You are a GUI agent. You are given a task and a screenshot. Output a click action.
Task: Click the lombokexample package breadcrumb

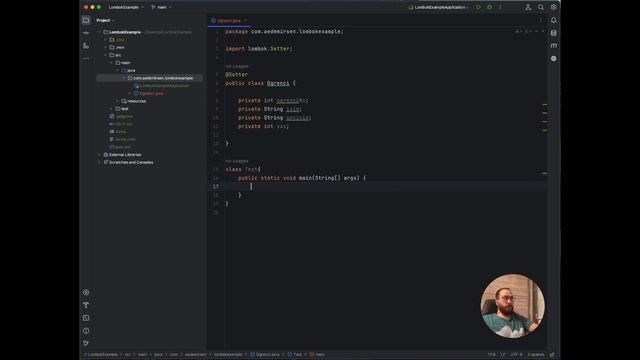228,354
